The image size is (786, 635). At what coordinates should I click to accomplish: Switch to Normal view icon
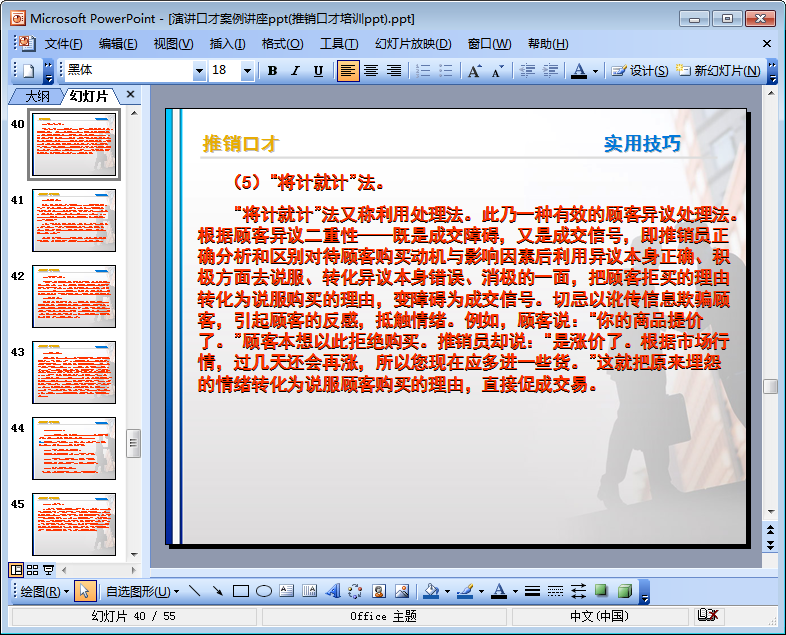click(16, 570)
